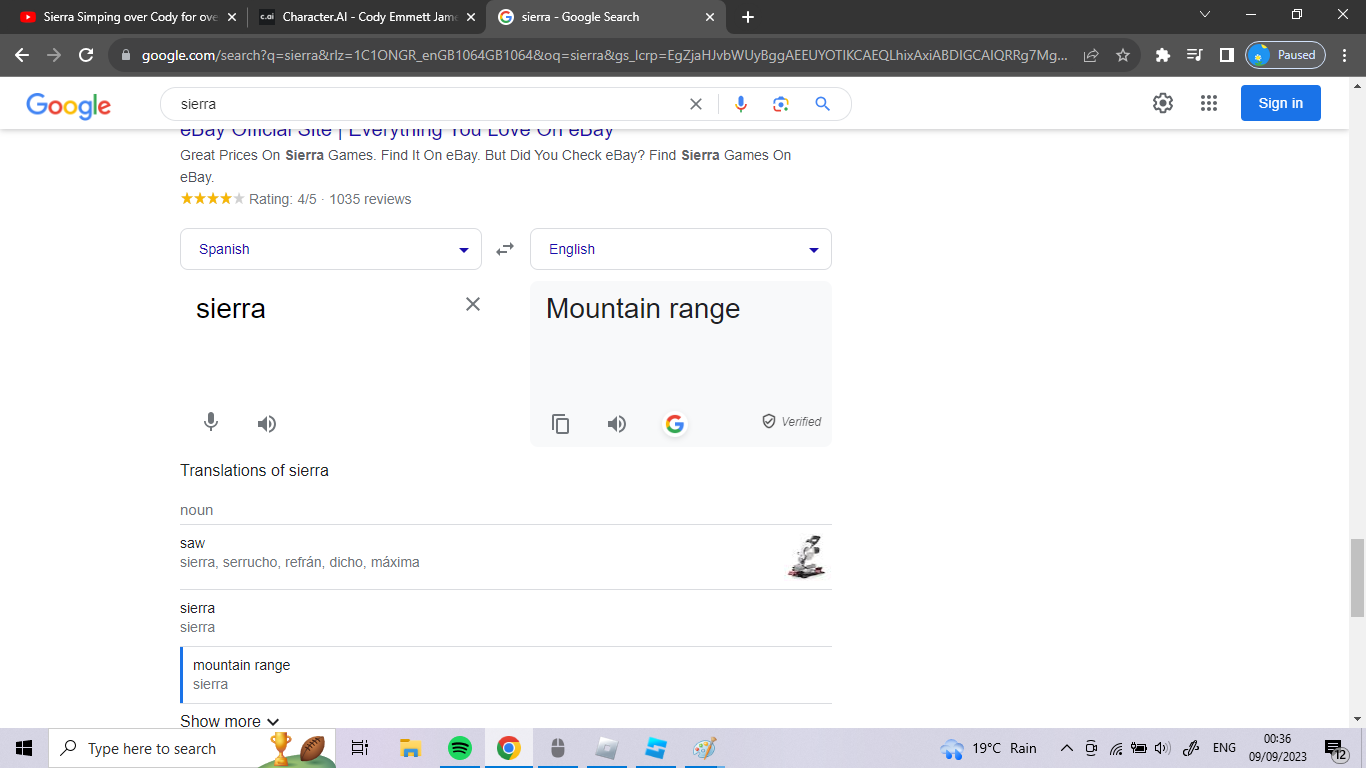The width and height of the screenshot is (1366, 768).
Task: Switch to the Character.AI Cody tab
Action: click(x=366, y=17)
